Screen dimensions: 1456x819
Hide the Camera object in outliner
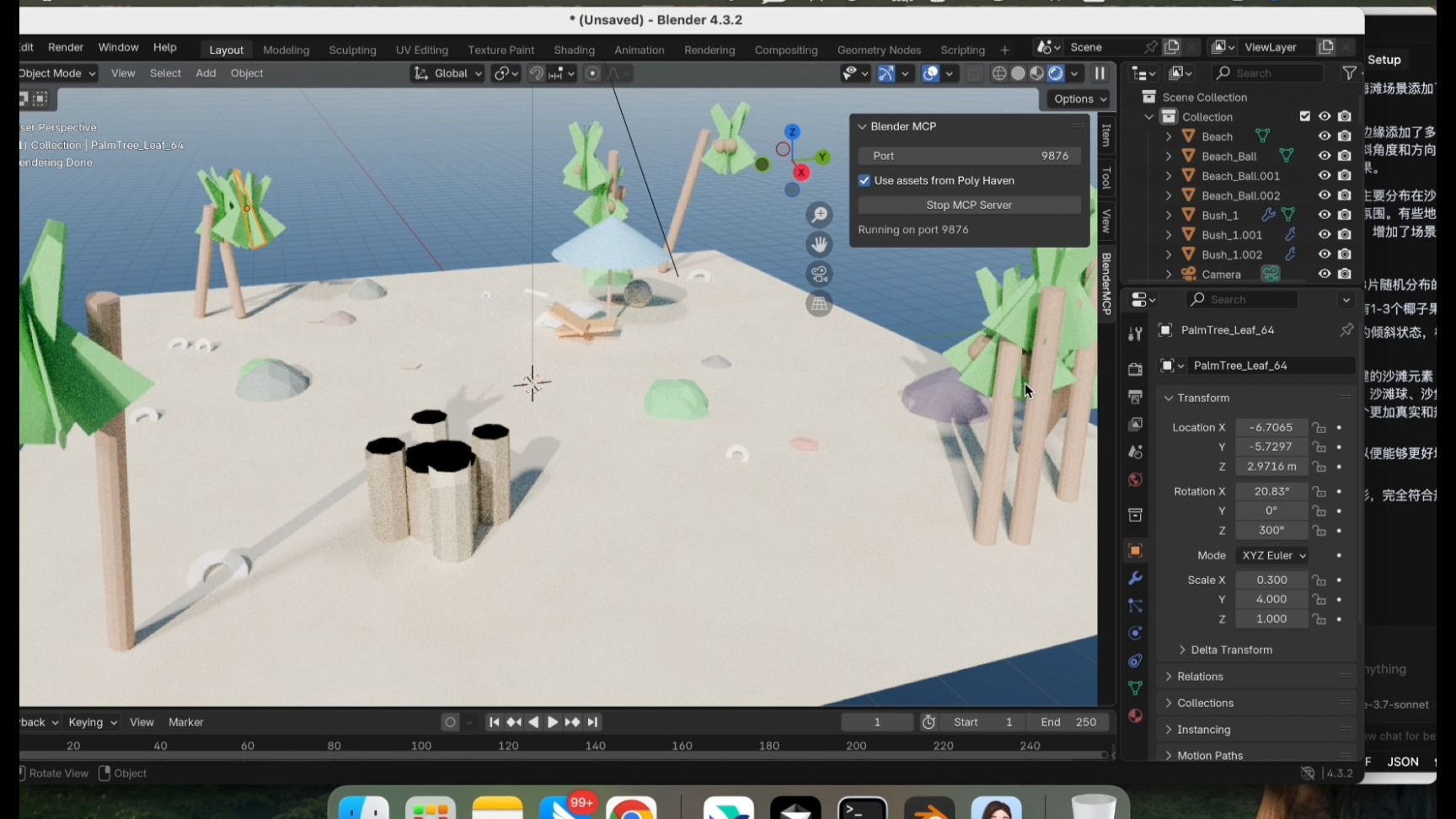(x=1325, y=274)
